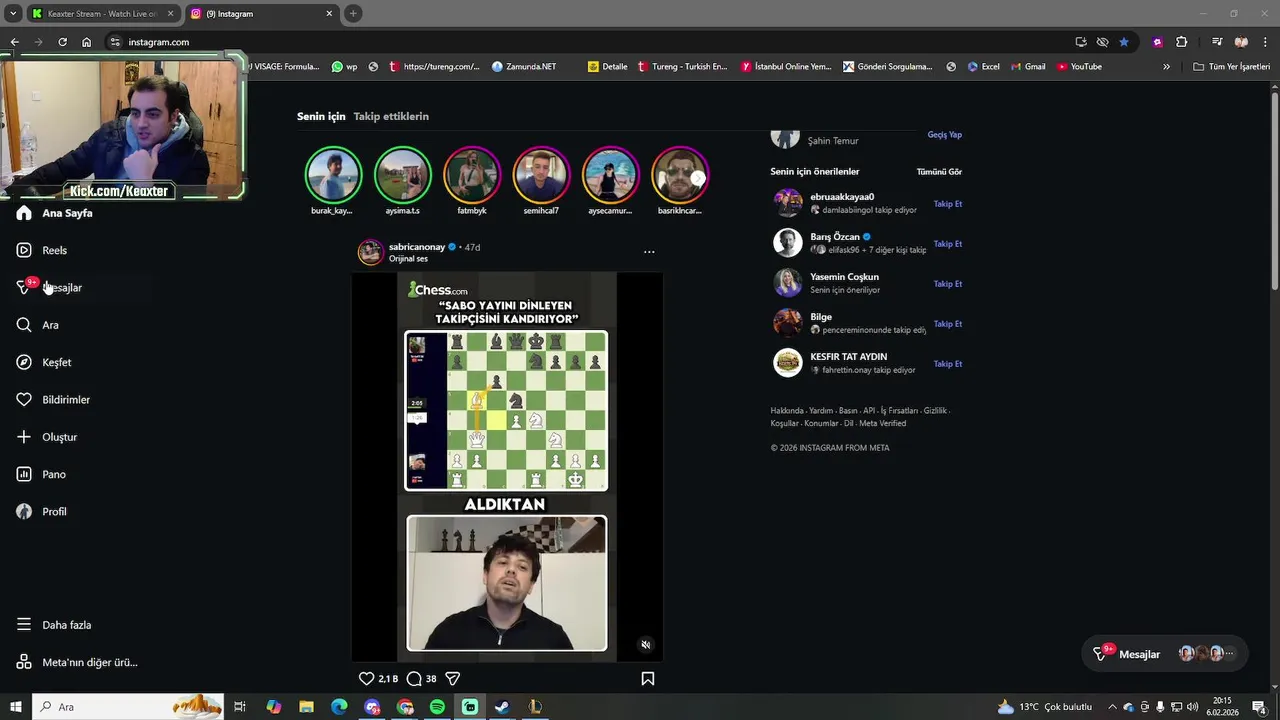Open Pano dashboard
This screenshot has width=1280, height=720.
coord(41,474)
